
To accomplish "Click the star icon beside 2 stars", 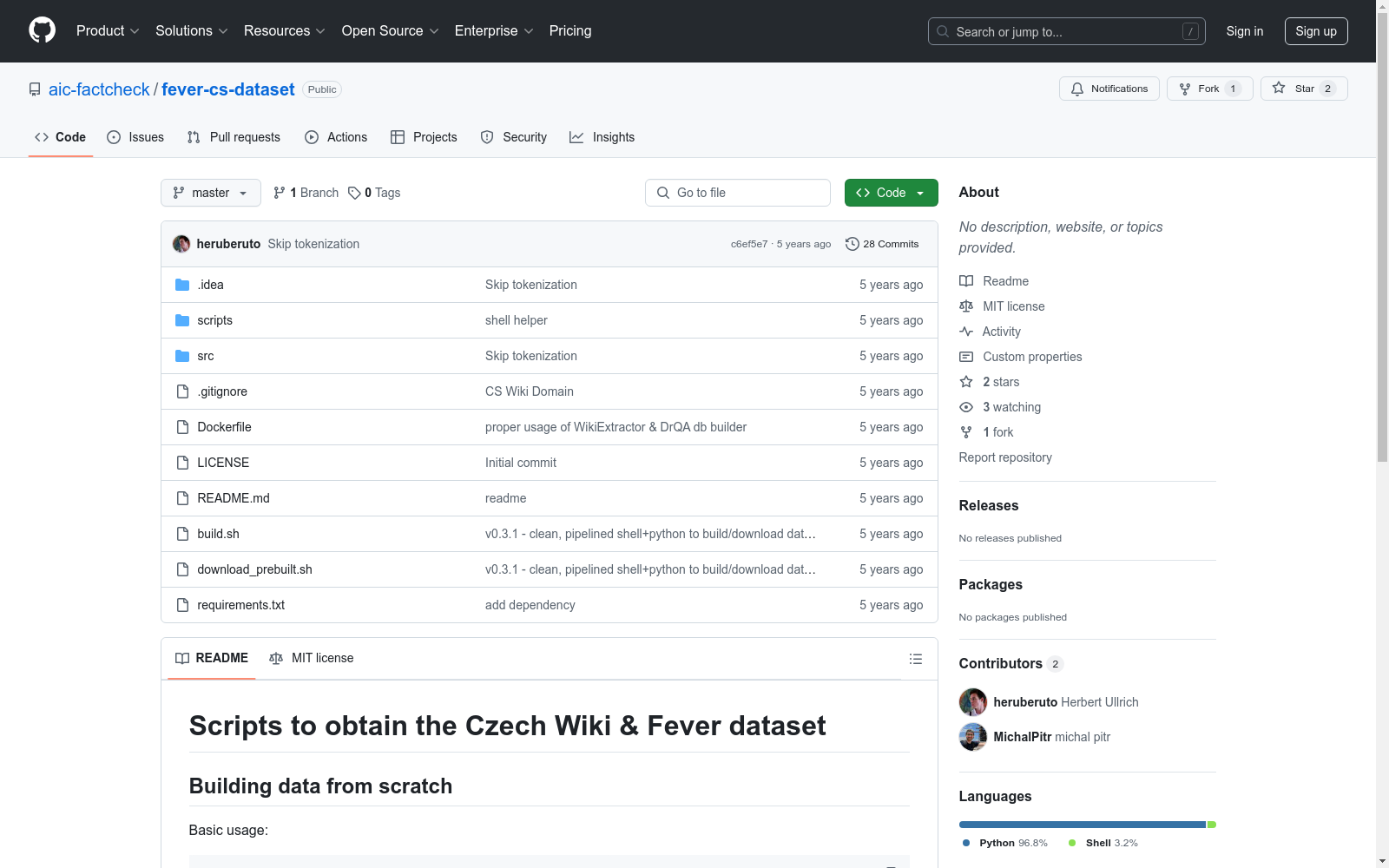I will pos(966,382).
